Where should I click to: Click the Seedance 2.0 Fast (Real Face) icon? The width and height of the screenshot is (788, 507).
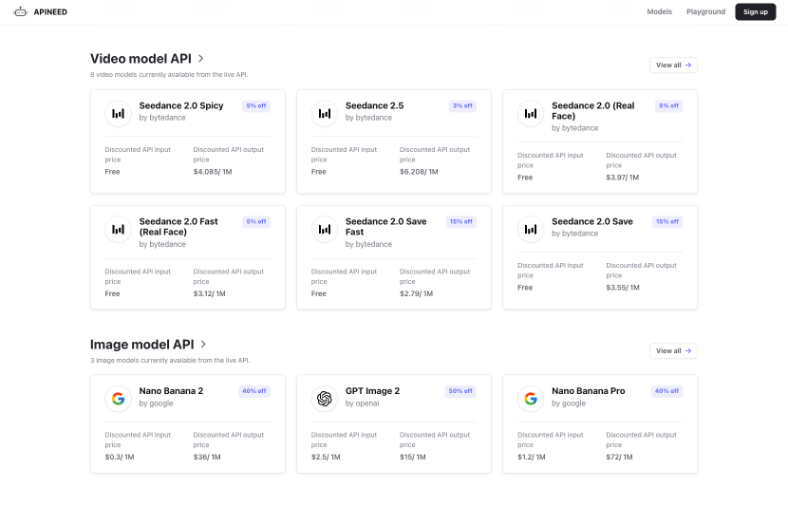click(x=118, y=229)
